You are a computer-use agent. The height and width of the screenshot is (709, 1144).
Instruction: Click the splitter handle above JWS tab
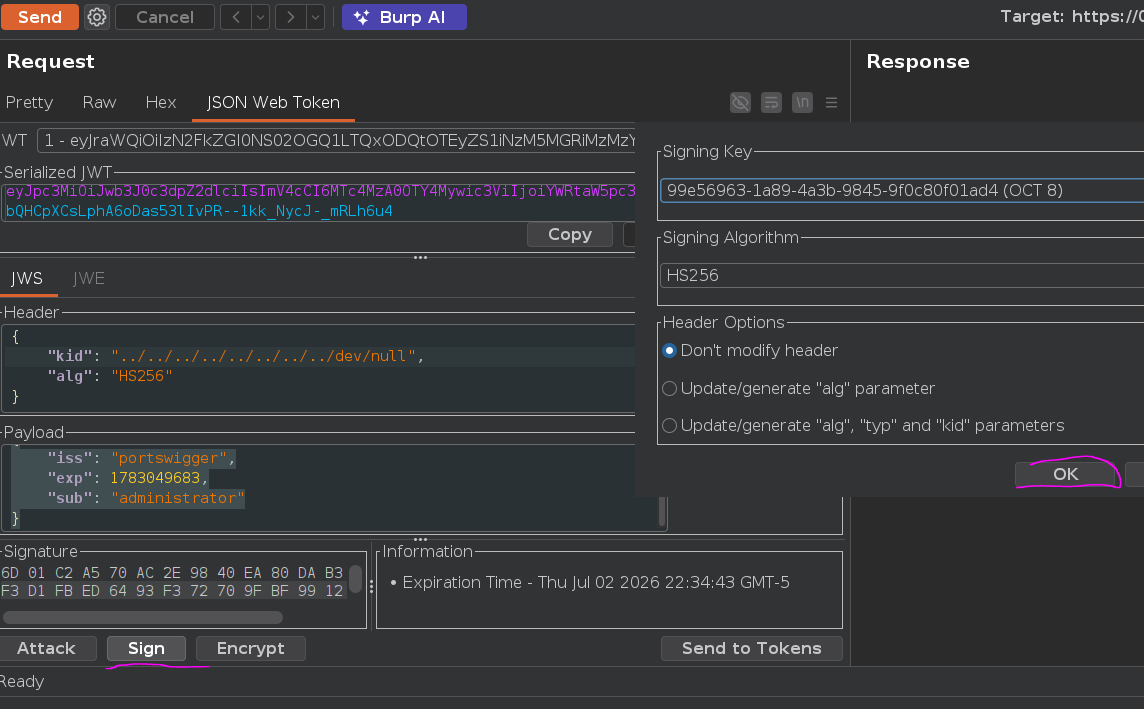click(x=420, y=257)
